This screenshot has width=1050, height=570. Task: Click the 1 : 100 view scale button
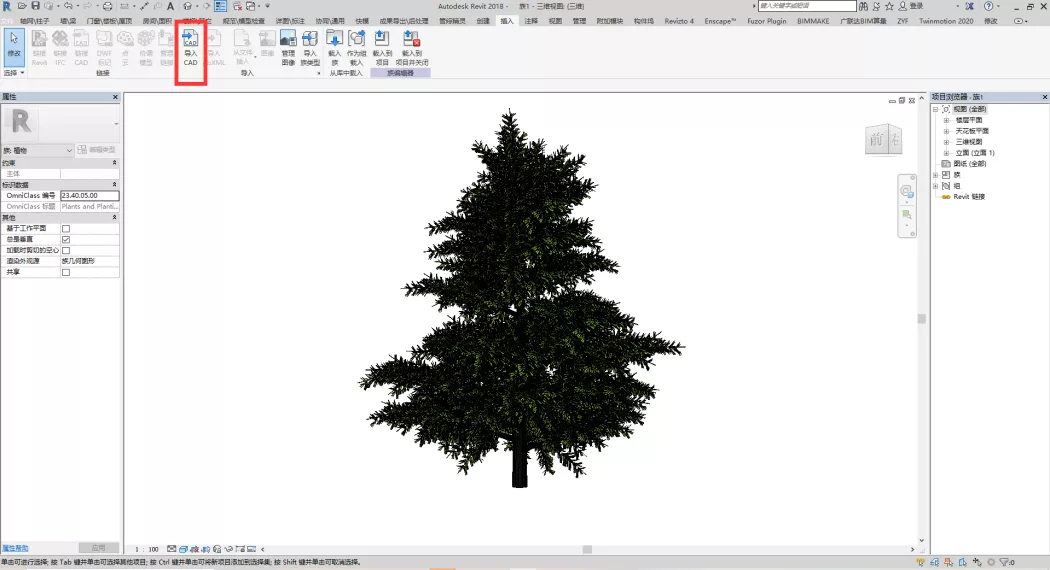[x=146, y=549]
